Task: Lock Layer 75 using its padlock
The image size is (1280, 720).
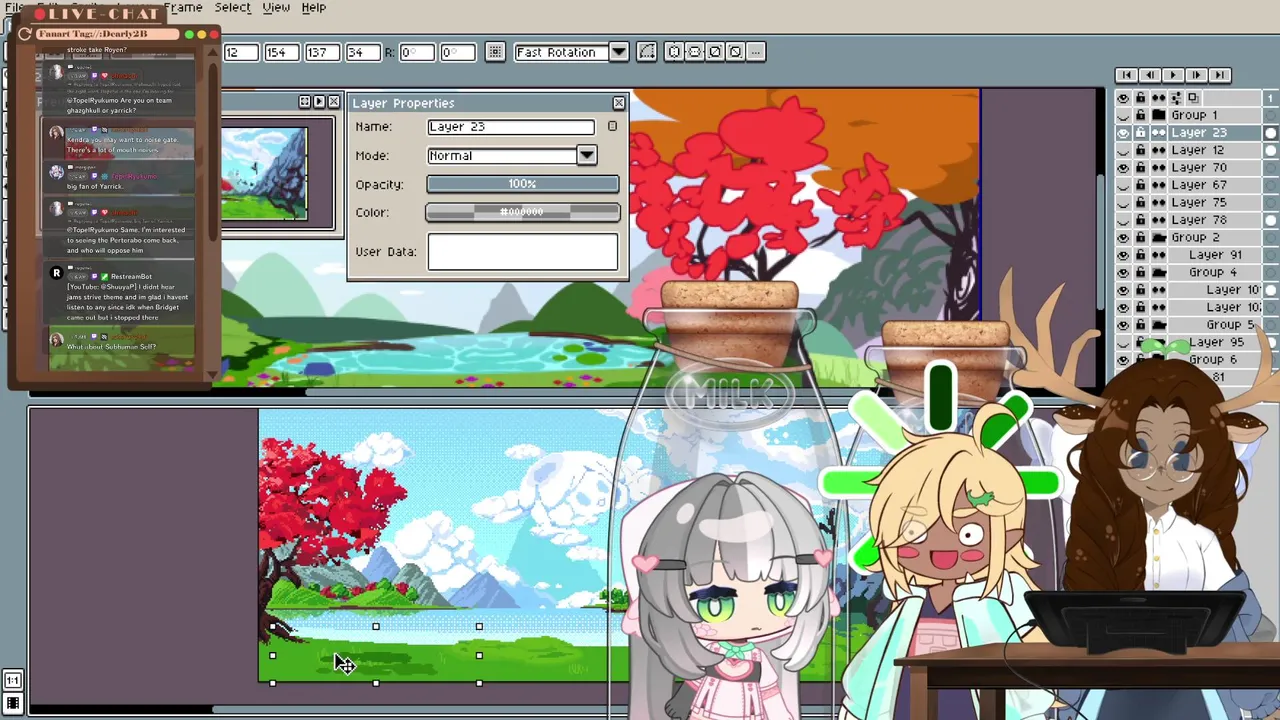Action: click(1141, 203)
